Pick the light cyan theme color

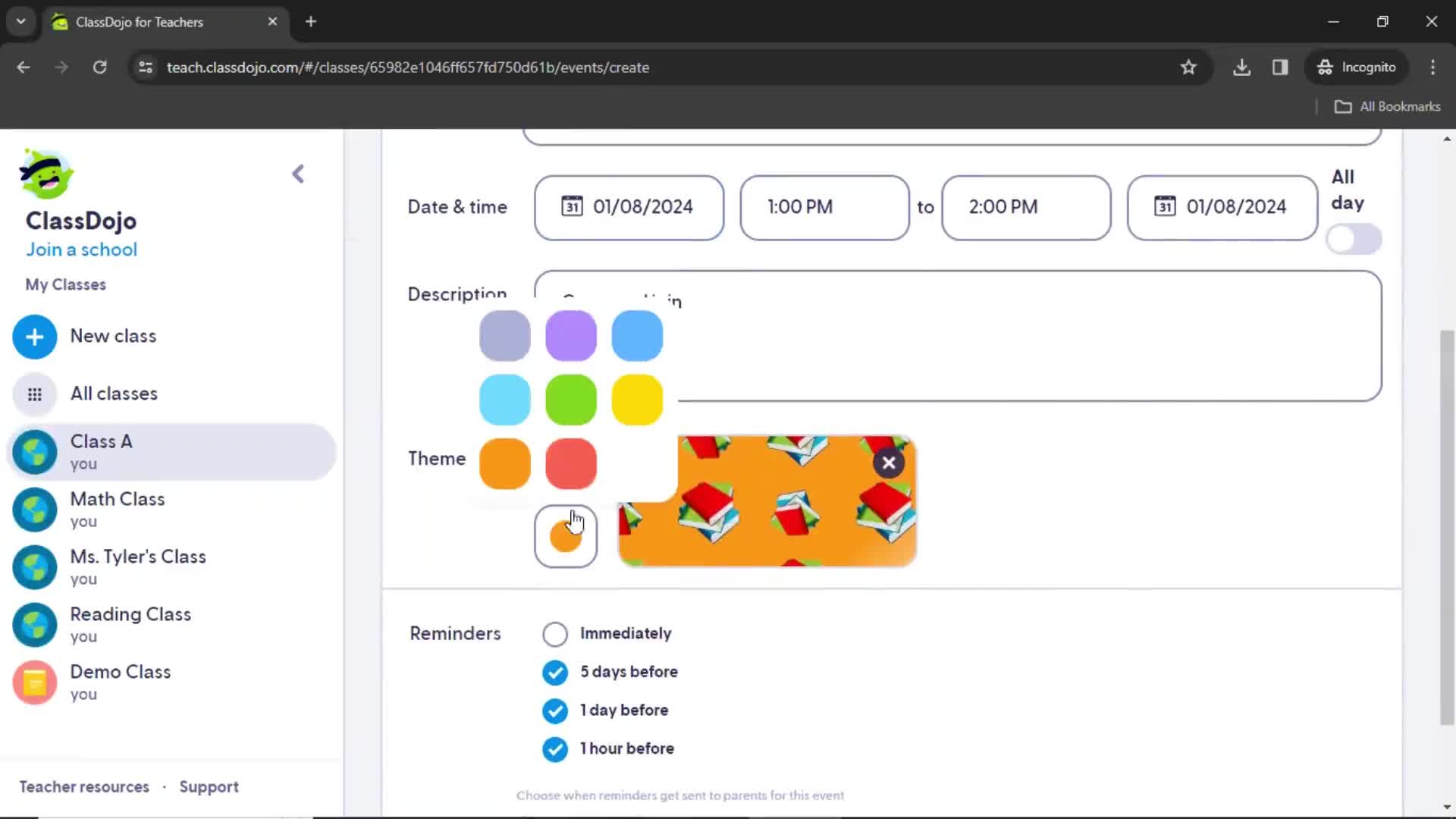click(x=505, y=400)
